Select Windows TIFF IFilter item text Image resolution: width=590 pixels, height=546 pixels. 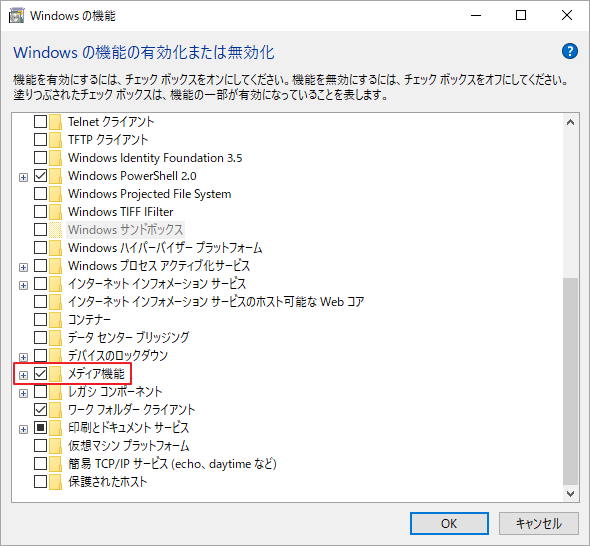(120, 212)
